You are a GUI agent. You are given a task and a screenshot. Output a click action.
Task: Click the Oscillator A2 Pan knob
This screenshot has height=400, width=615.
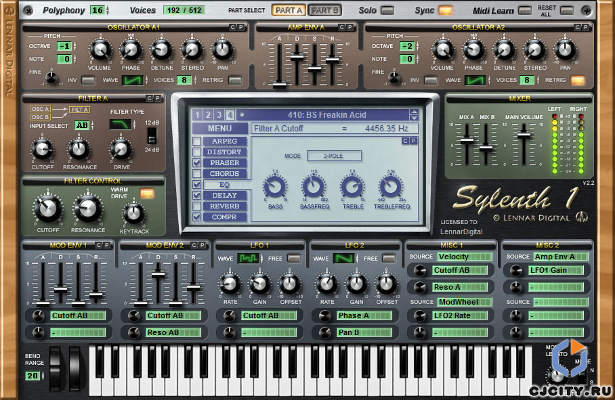[565, 50]
